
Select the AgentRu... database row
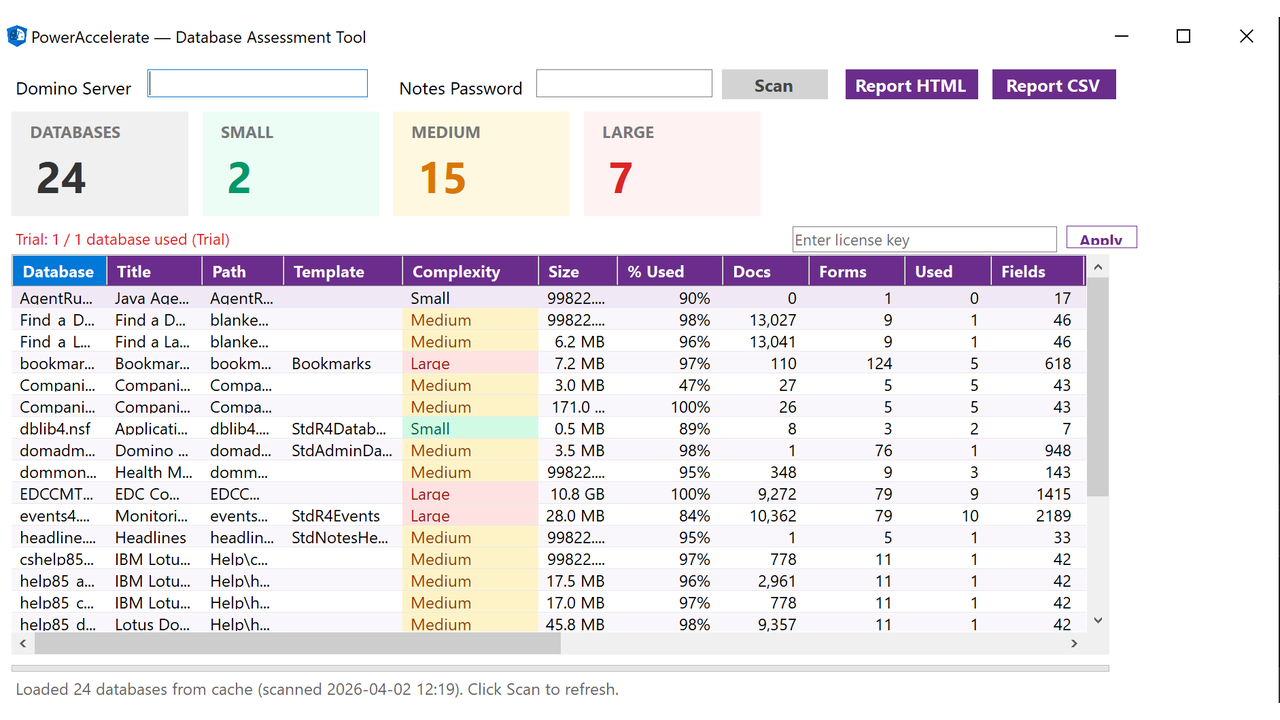548,298
